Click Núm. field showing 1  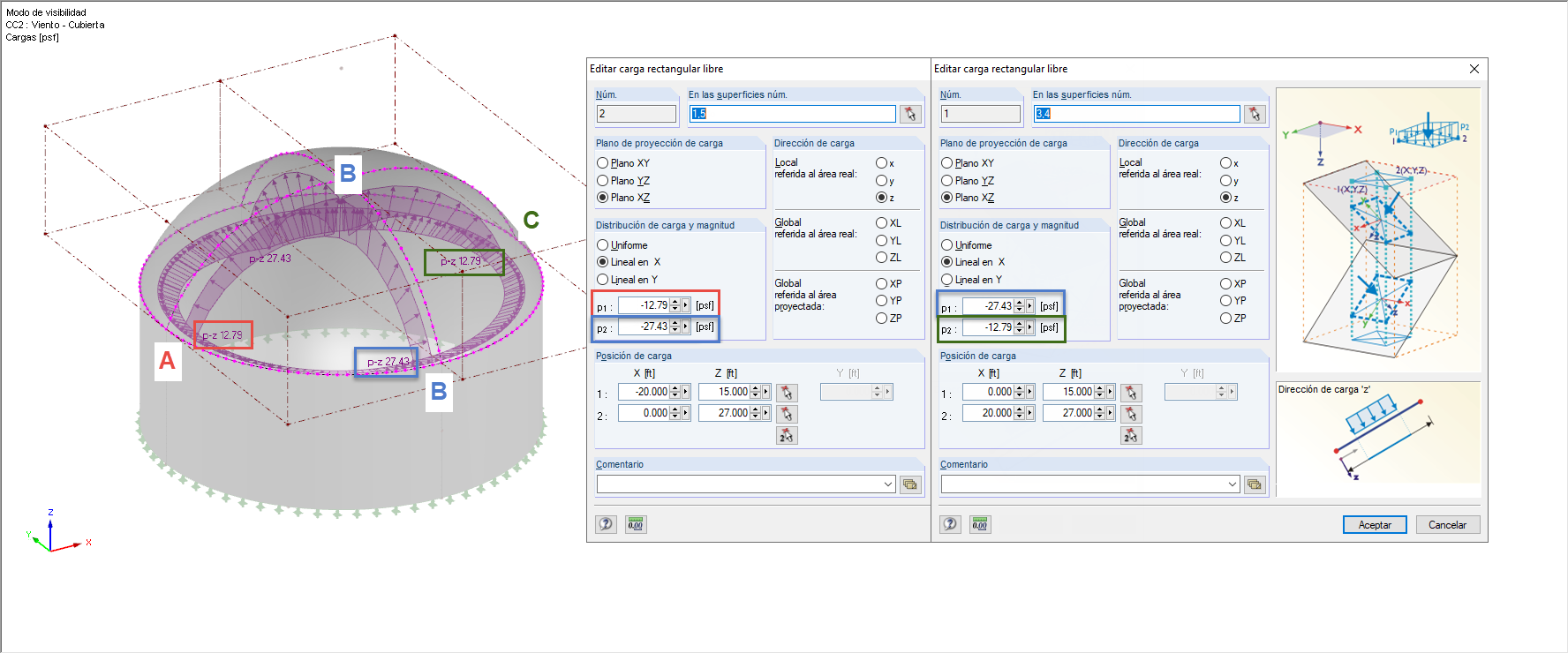pyautogui.click(x=981, y=114)
